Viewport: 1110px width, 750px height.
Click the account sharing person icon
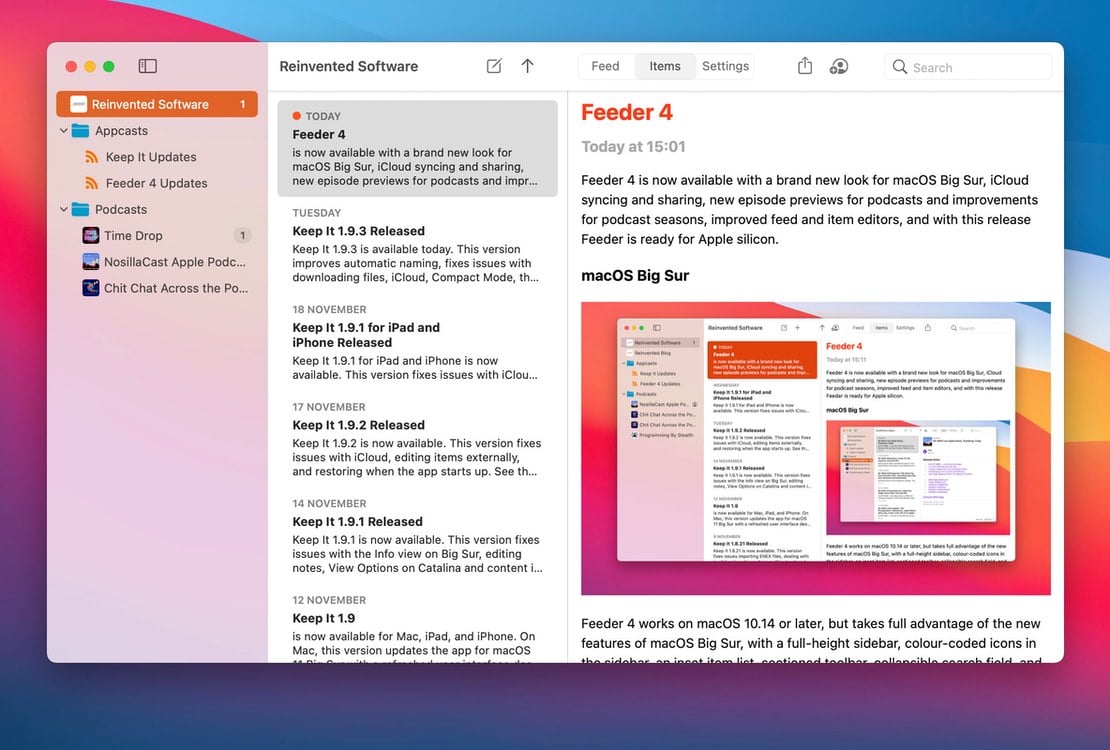[x=839, y=66]
